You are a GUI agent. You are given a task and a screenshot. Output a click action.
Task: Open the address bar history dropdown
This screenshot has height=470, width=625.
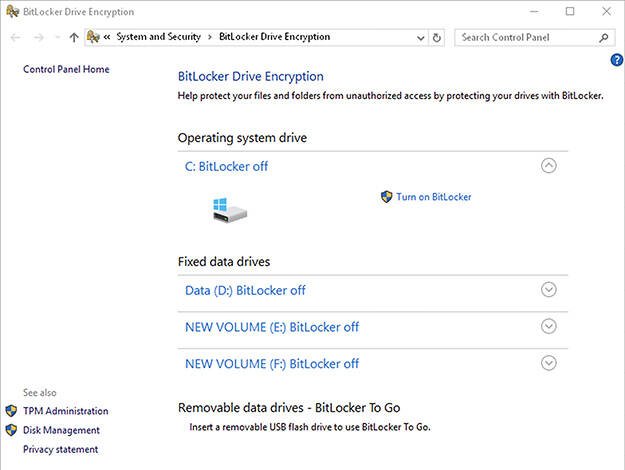[x=421, y=38]
